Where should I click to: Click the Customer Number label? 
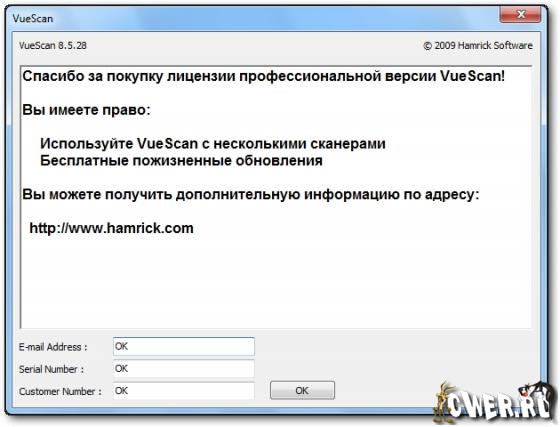(x=60, y=392)
